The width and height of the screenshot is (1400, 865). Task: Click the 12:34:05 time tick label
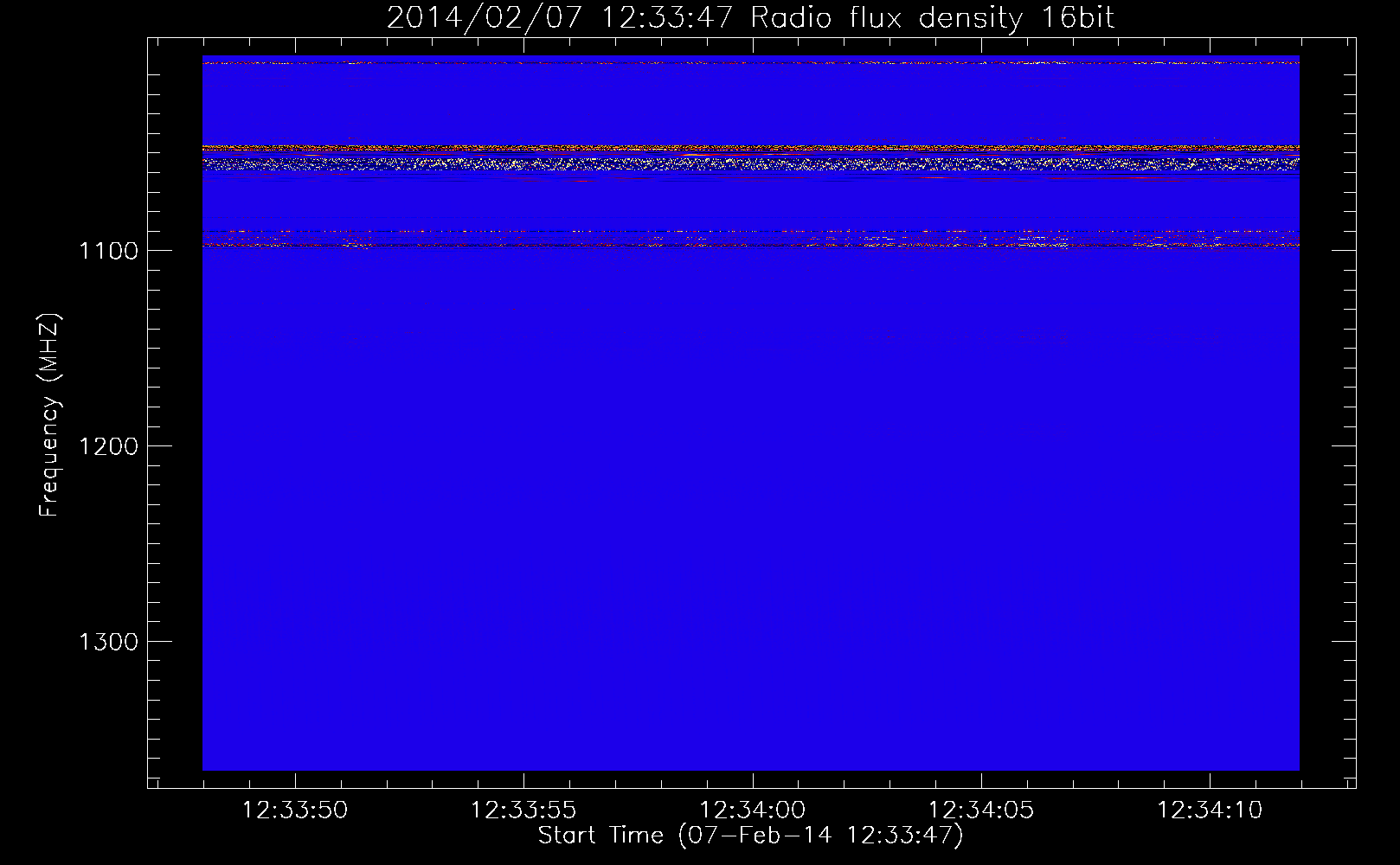[x=981, y=811]
